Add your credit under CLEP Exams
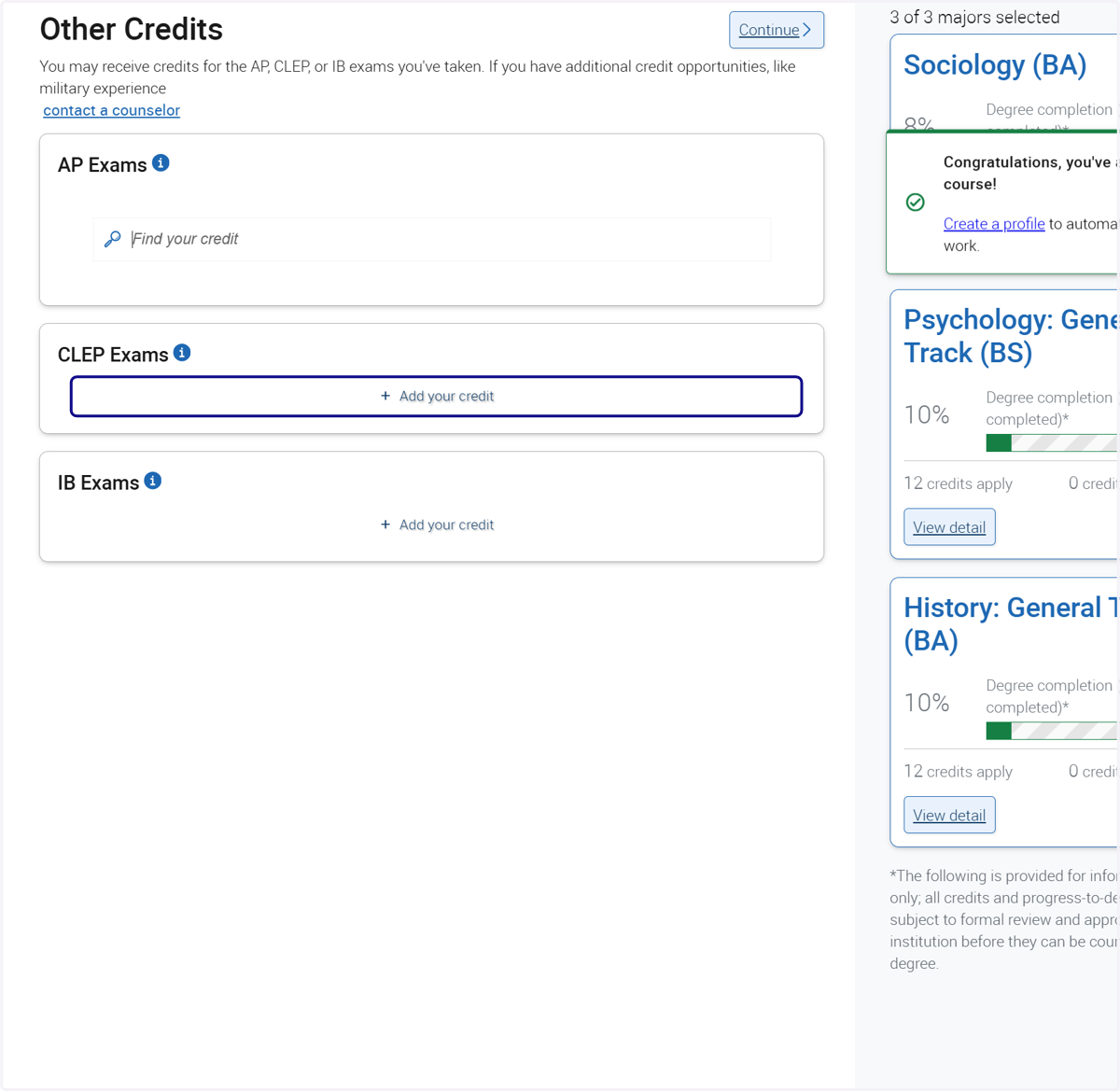Image resolution: width=1120 pixels, height=1091 pixels. point(436,397)
